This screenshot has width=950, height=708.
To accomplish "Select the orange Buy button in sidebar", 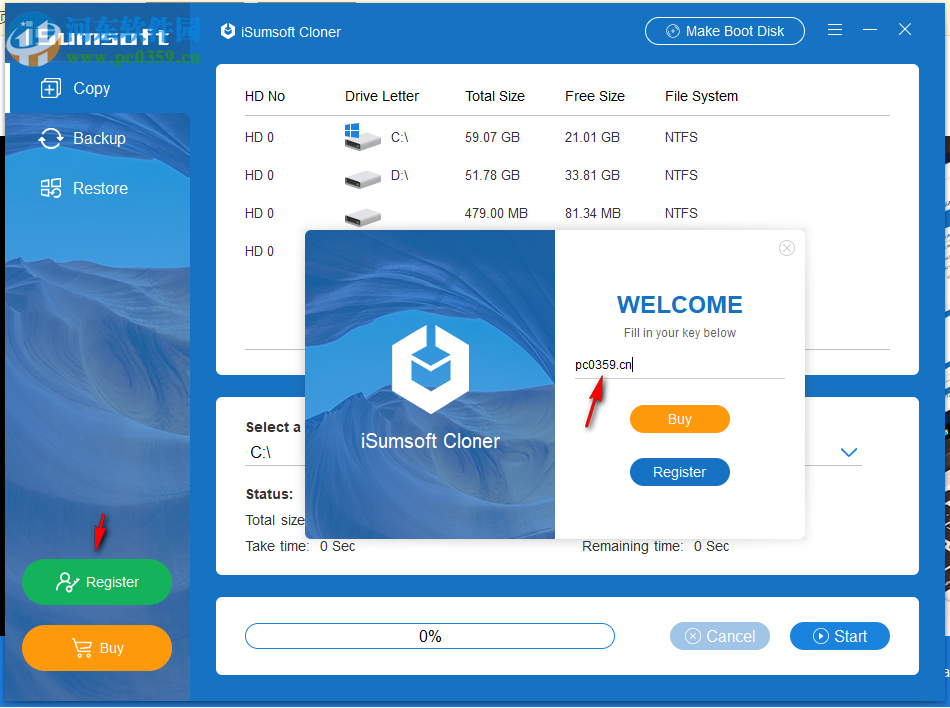I will point(96,648).
